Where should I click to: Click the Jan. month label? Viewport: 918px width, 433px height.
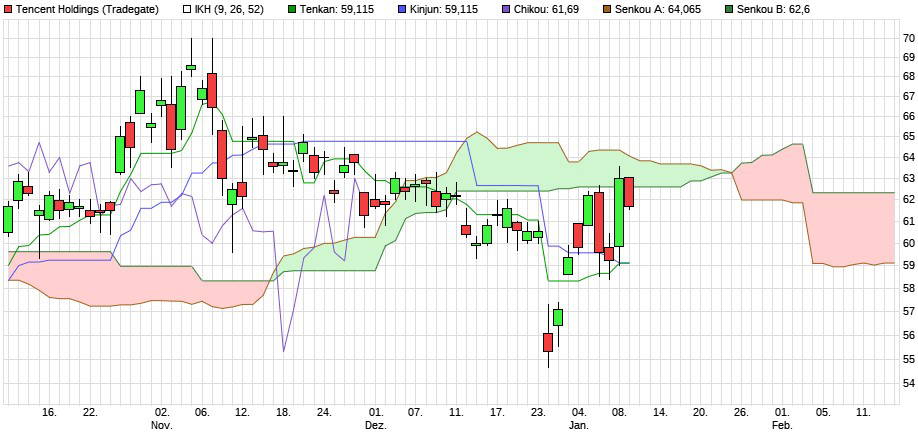point(579,425)
